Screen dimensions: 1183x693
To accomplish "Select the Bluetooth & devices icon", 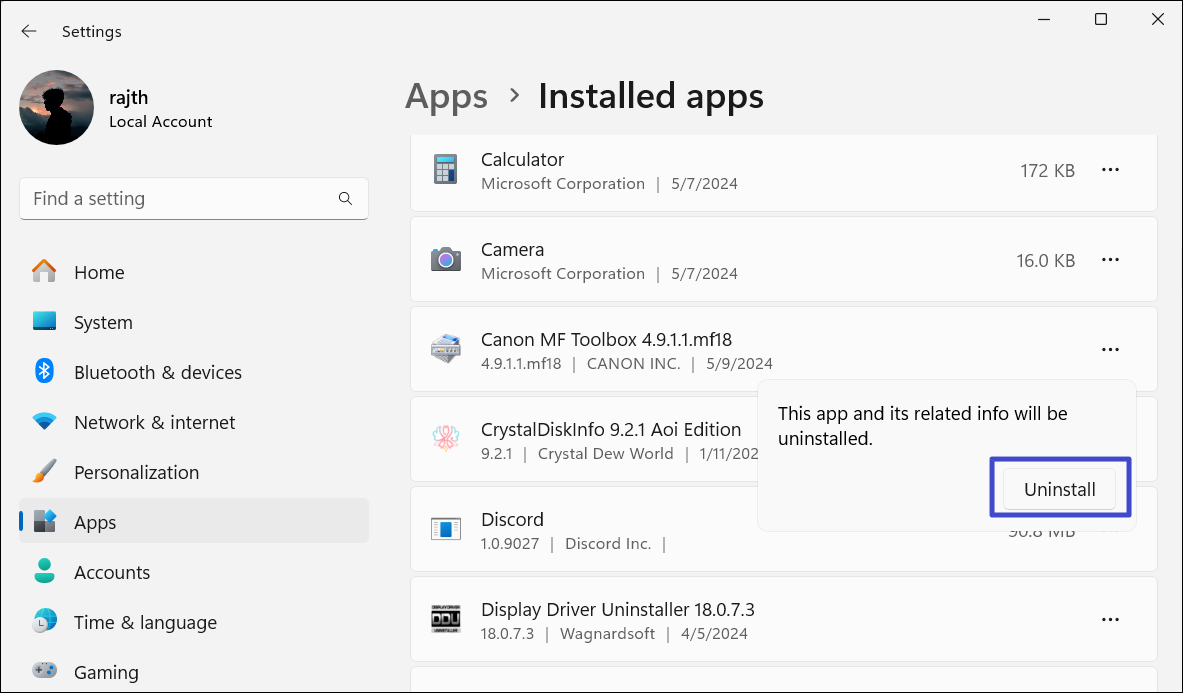I will click(x=44, y=372).
